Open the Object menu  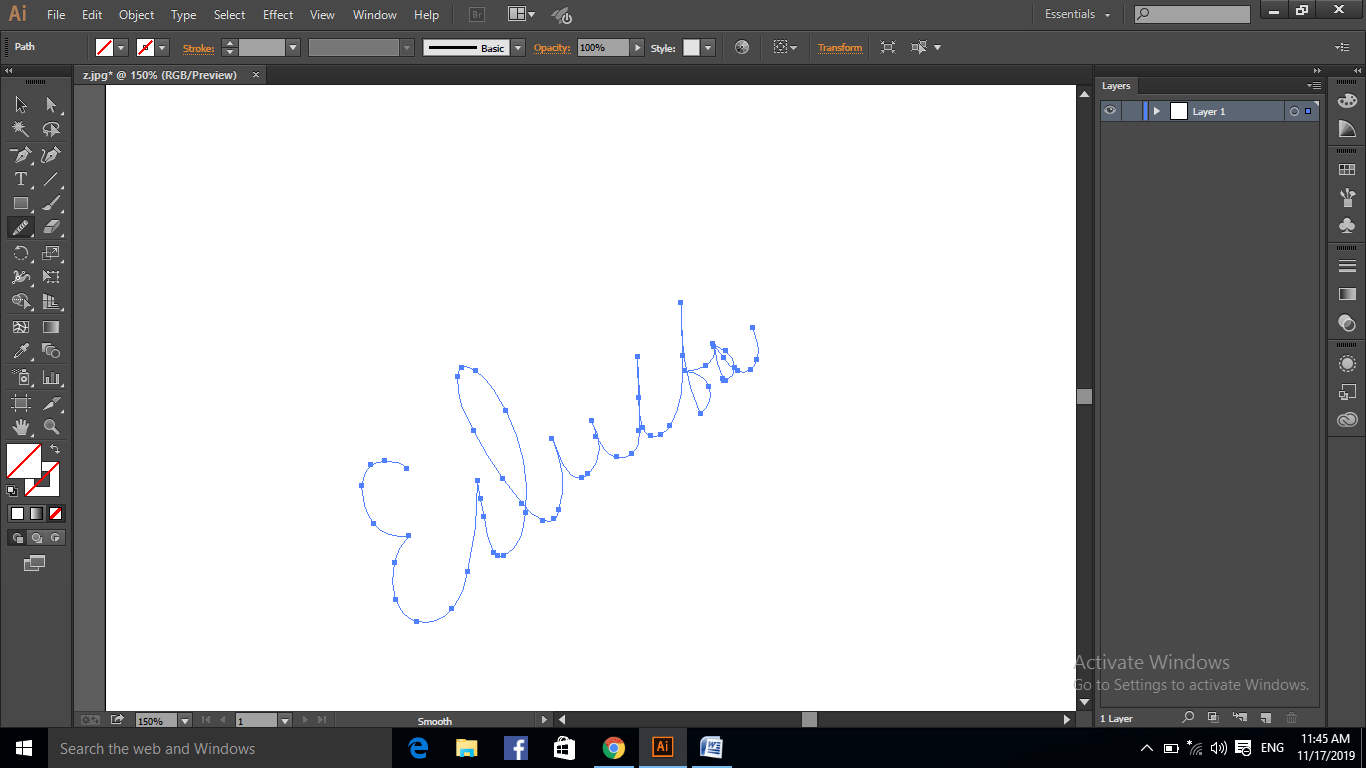click(136, 15)
